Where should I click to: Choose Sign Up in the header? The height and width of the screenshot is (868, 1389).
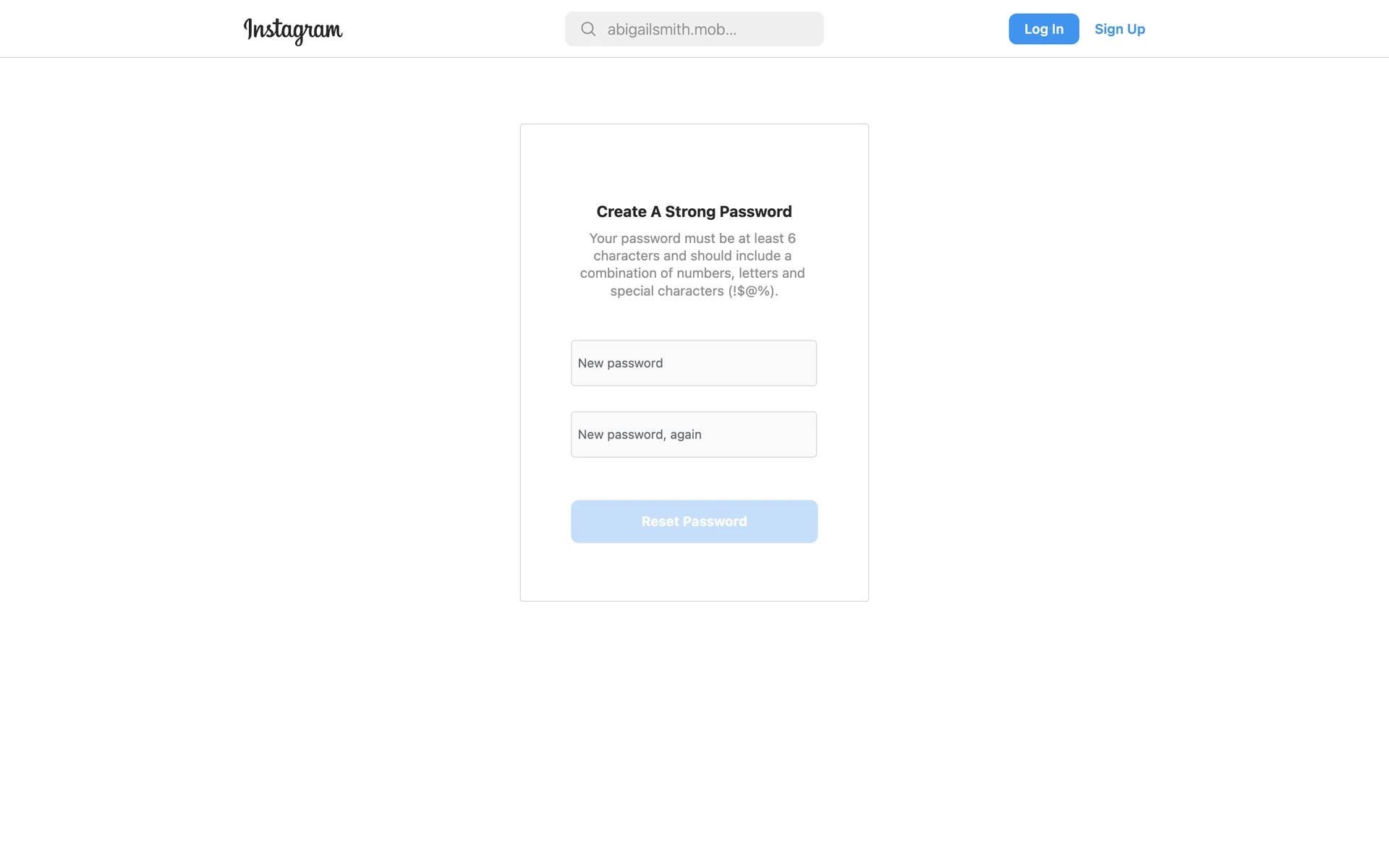[x=1119, y=29]
